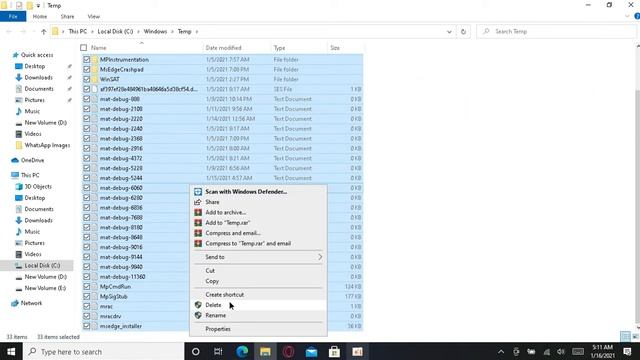Toggle the select-all checkbox in header
Image resolution: width=640 pixels, height=360 pixels.
pos(84,48)
